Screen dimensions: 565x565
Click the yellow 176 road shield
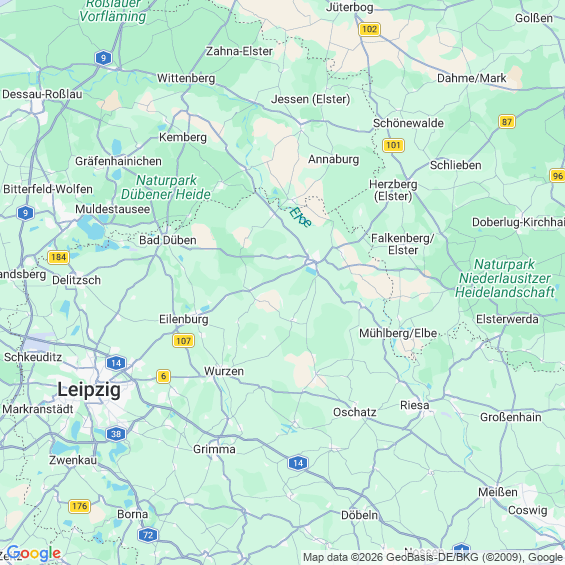(x=79, y=506)
